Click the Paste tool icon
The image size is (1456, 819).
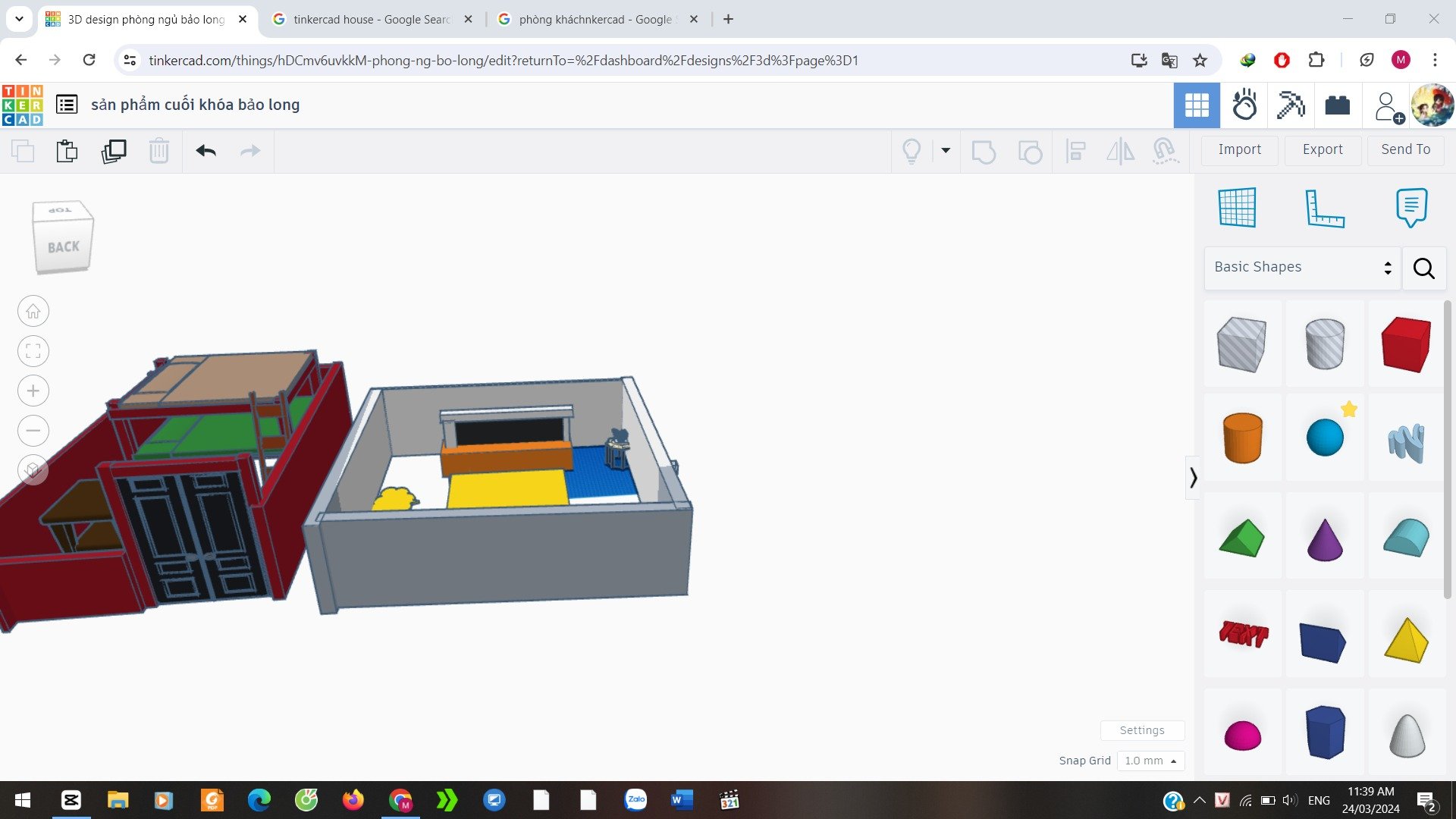[x=67, y=151]
